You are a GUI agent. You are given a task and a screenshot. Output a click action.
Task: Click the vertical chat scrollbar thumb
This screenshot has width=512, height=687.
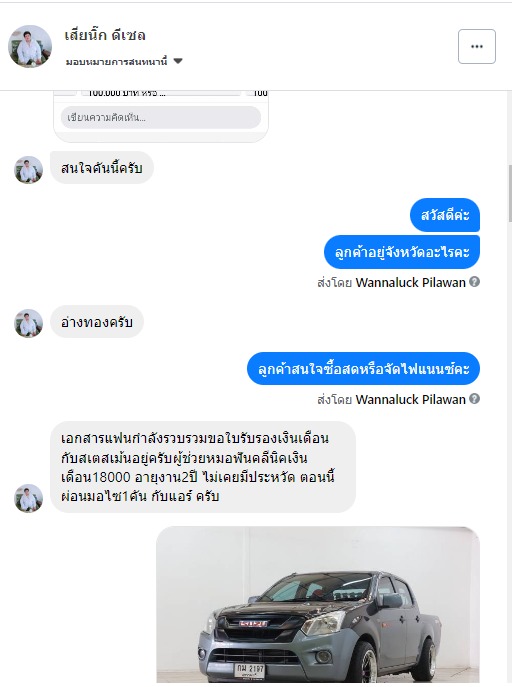point(510,194)
